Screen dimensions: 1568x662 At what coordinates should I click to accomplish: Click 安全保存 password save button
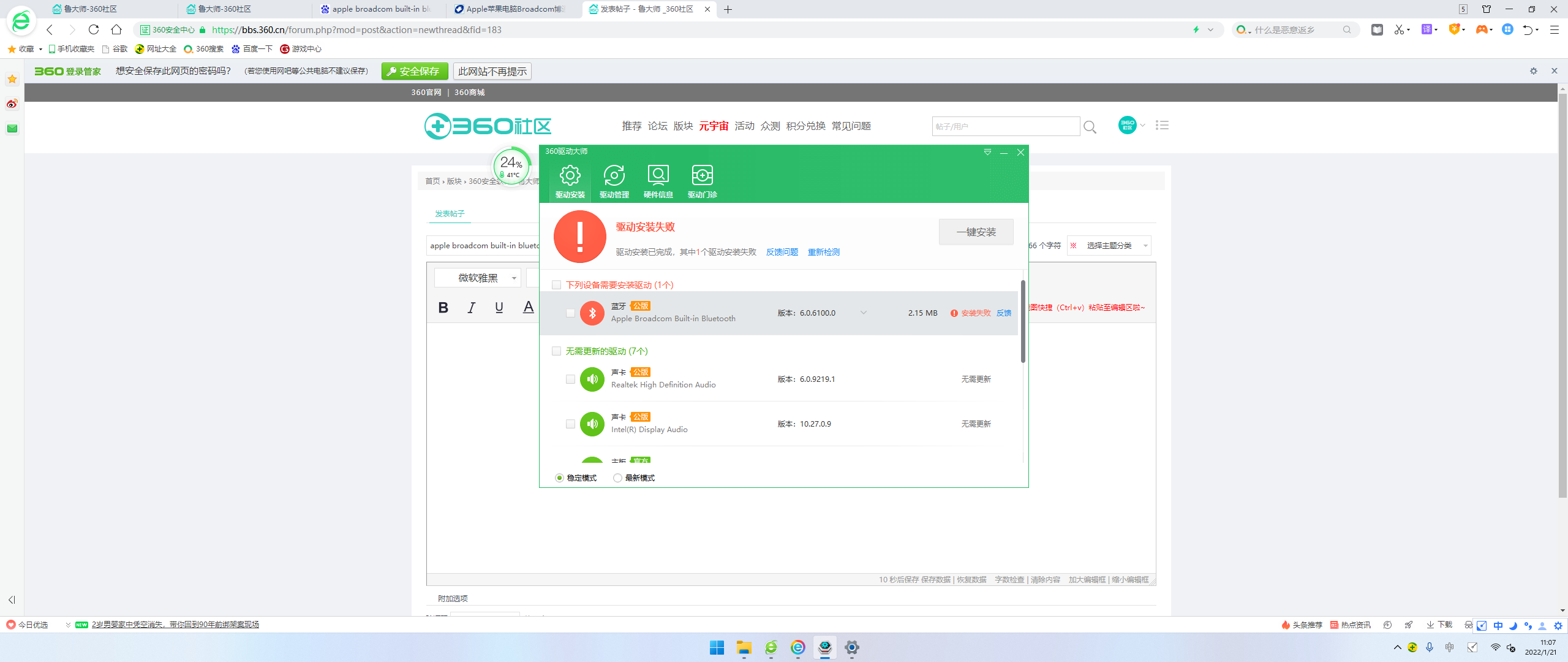tap(414, 72)
